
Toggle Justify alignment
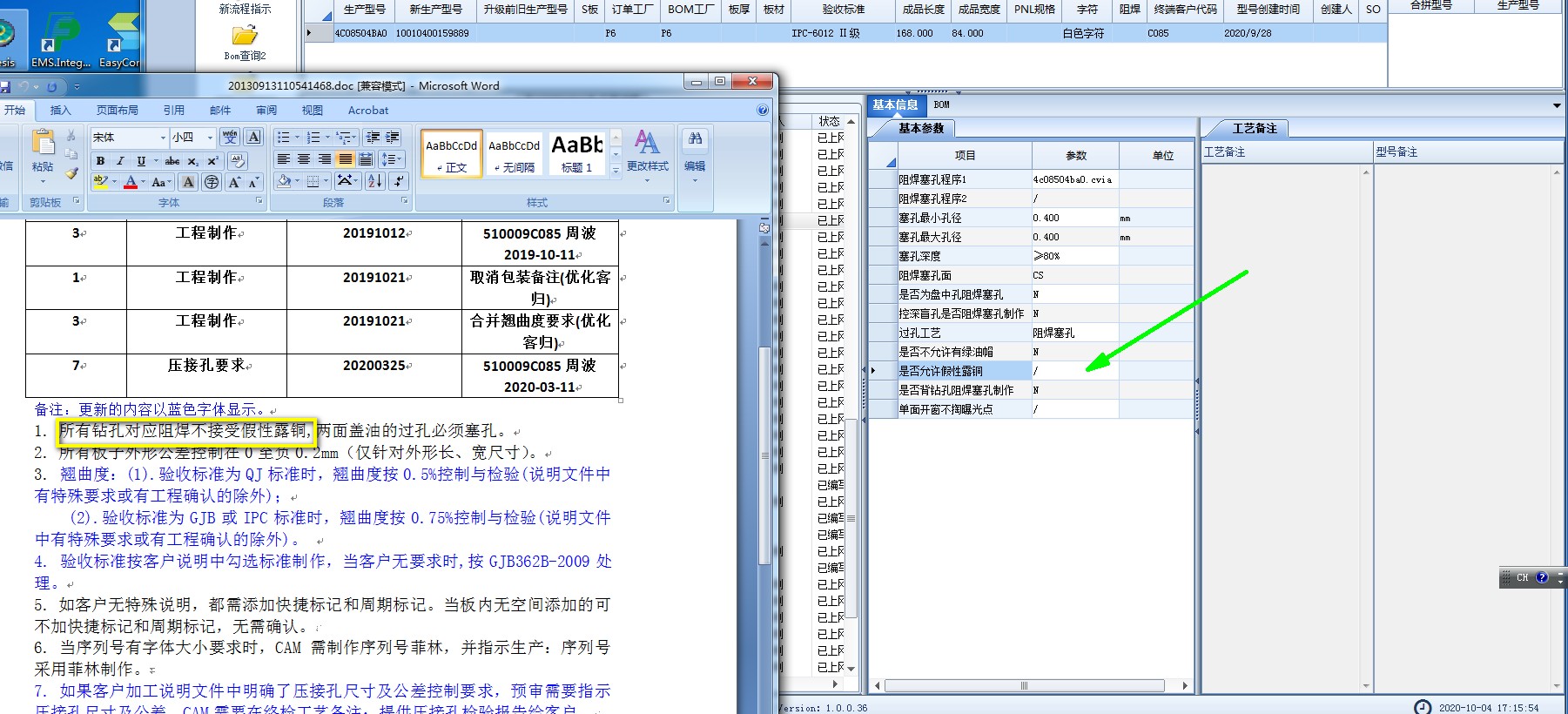pyautogui.click(x=345, y=159)
